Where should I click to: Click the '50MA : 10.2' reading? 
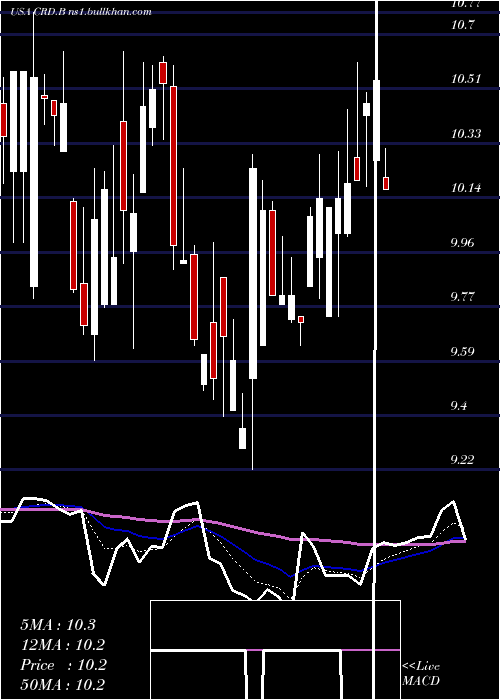coord(62,684)
